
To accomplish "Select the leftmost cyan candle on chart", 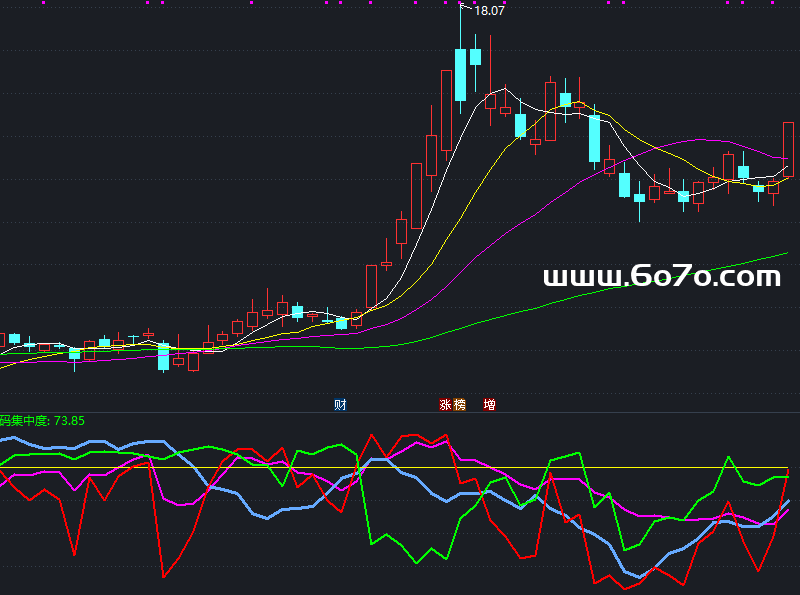I will 14,339.
